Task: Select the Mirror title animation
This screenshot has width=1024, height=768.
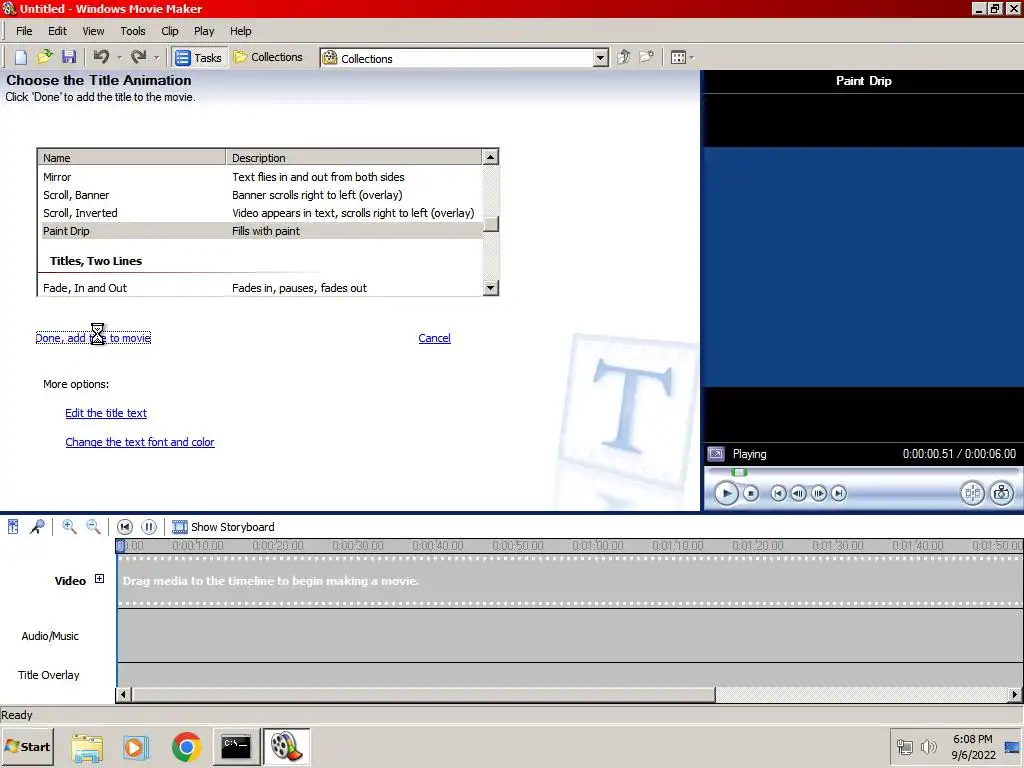Action: (260, 177)
